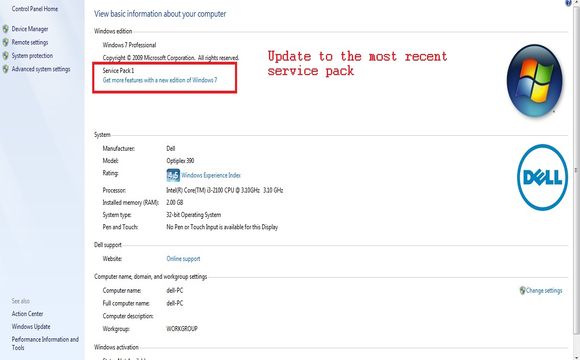Click the Dell logo image

(542, 177)
